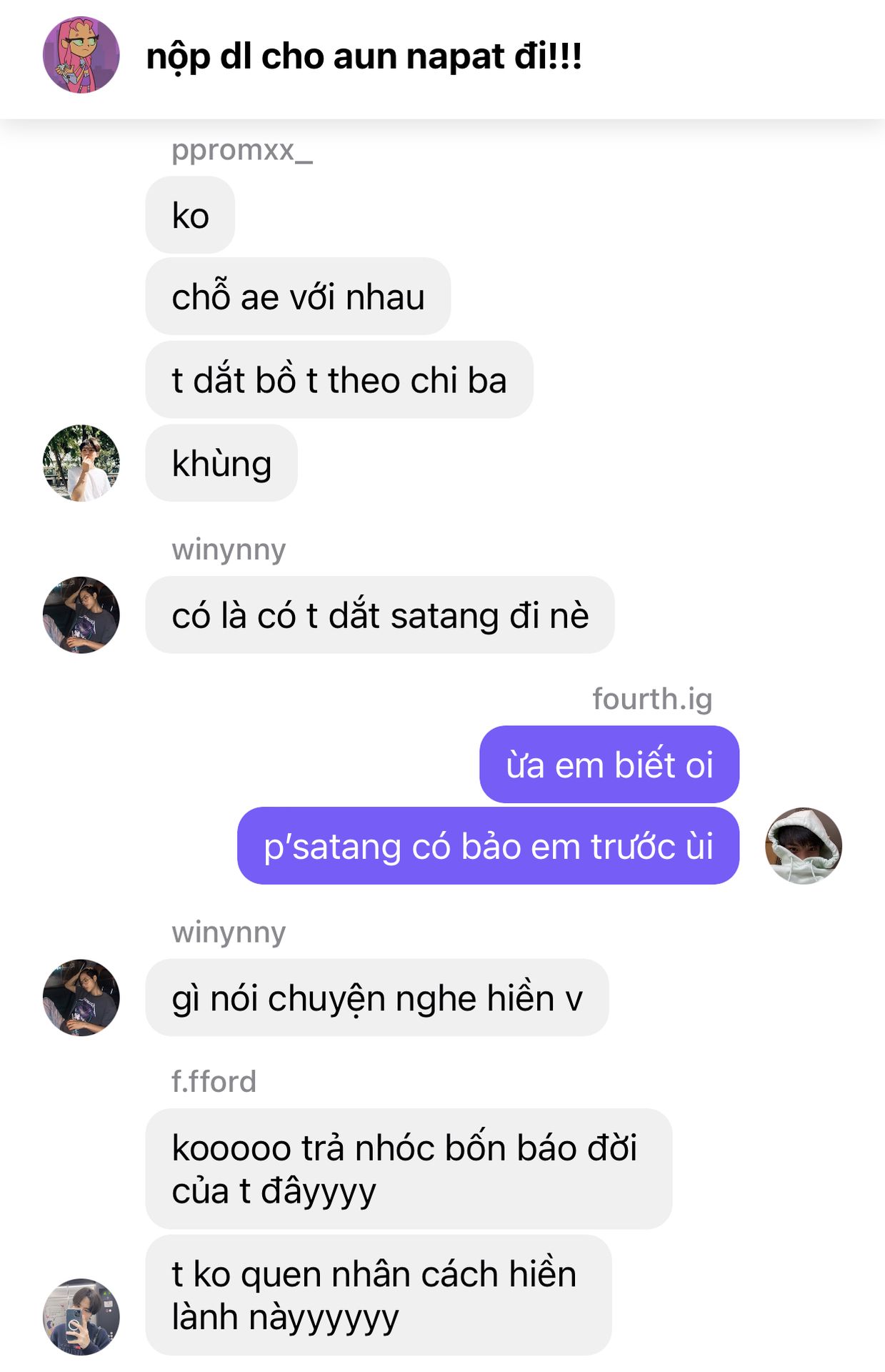Tap the group name 'nộp dl cho aun napat đi!!!'
This screenshot has height=1372, width=885.
[x=364, y=56]
